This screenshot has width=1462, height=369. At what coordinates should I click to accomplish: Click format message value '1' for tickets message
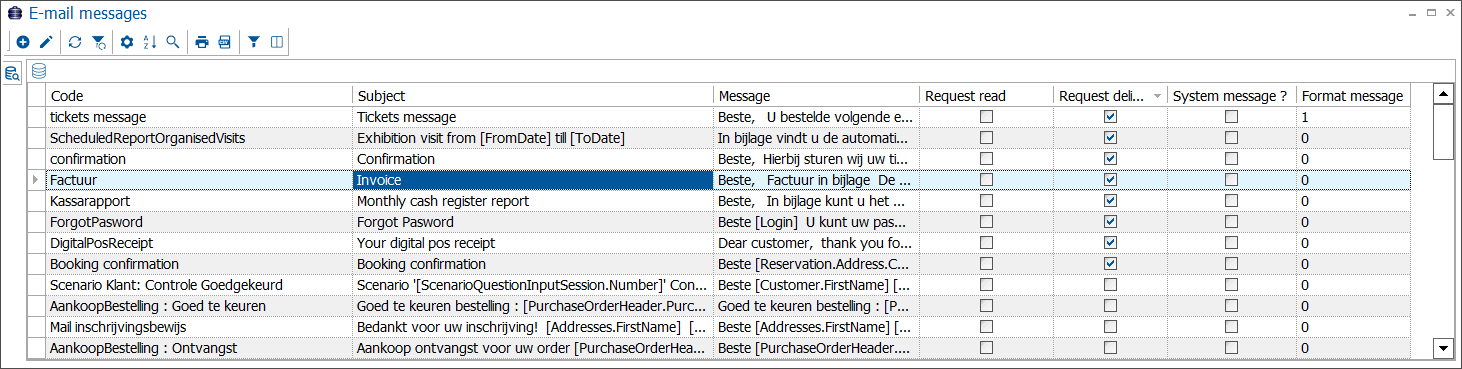click(1354, 117)
